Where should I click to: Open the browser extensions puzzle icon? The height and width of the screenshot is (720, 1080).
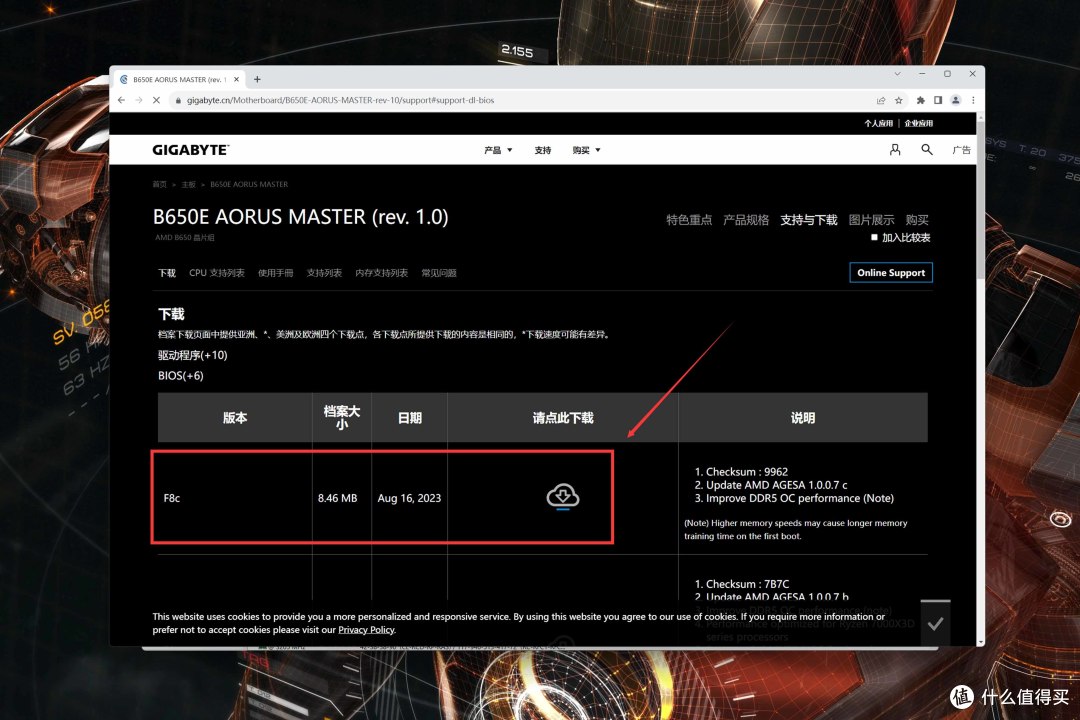[x=920, y=100]
